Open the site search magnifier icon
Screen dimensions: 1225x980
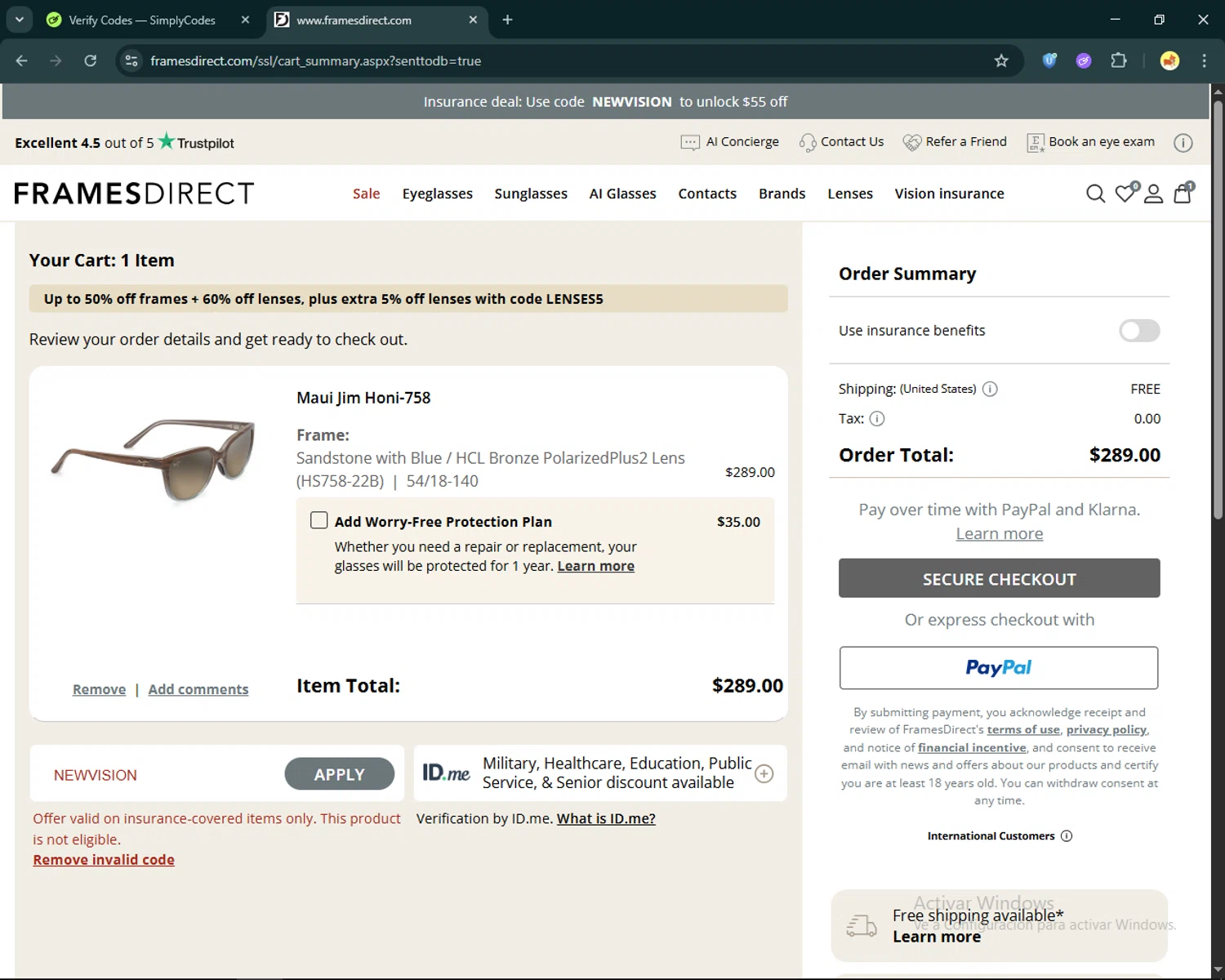coord(1095,194)
